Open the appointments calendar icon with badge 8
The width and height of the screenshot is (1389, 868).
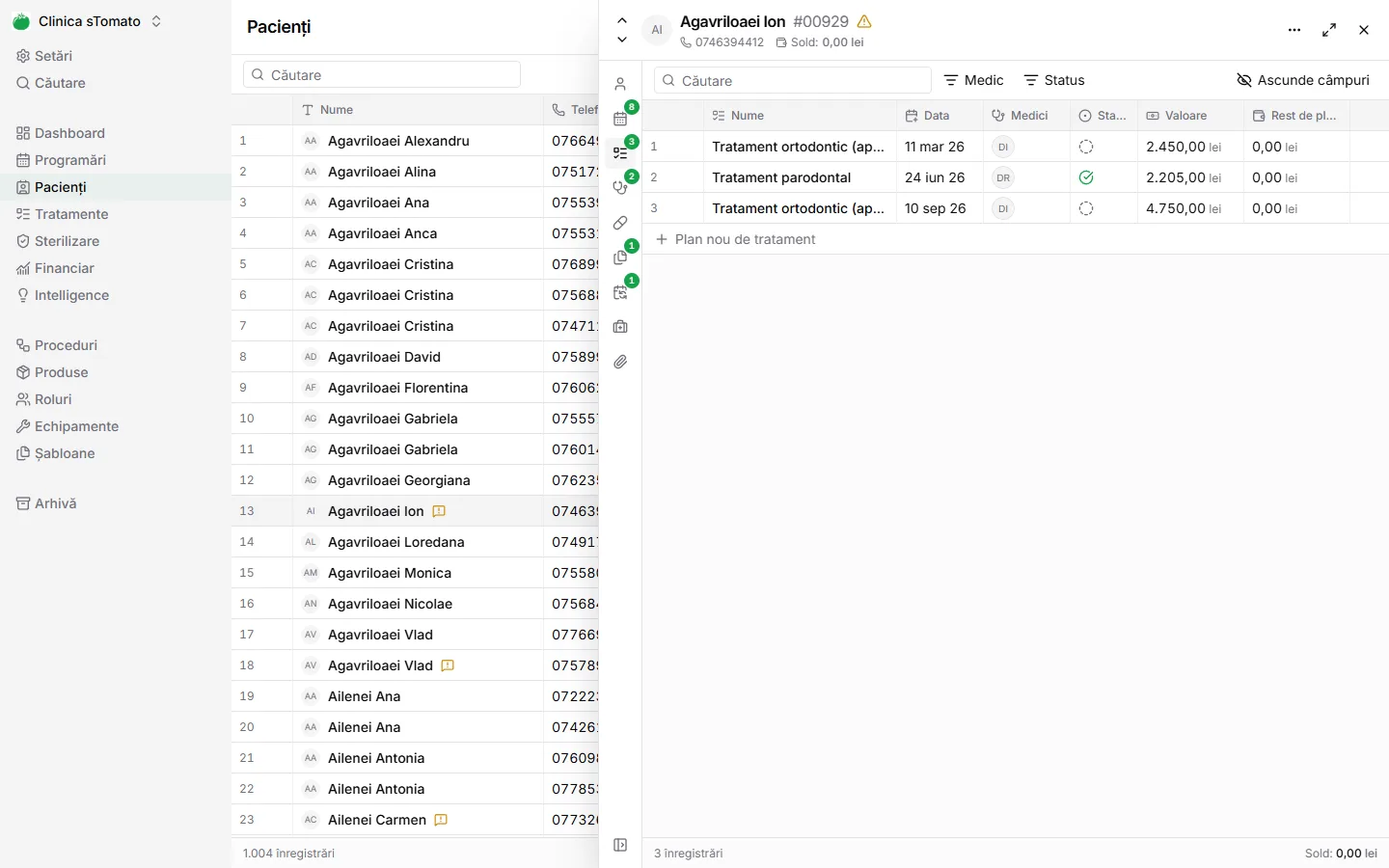[620, 119]
